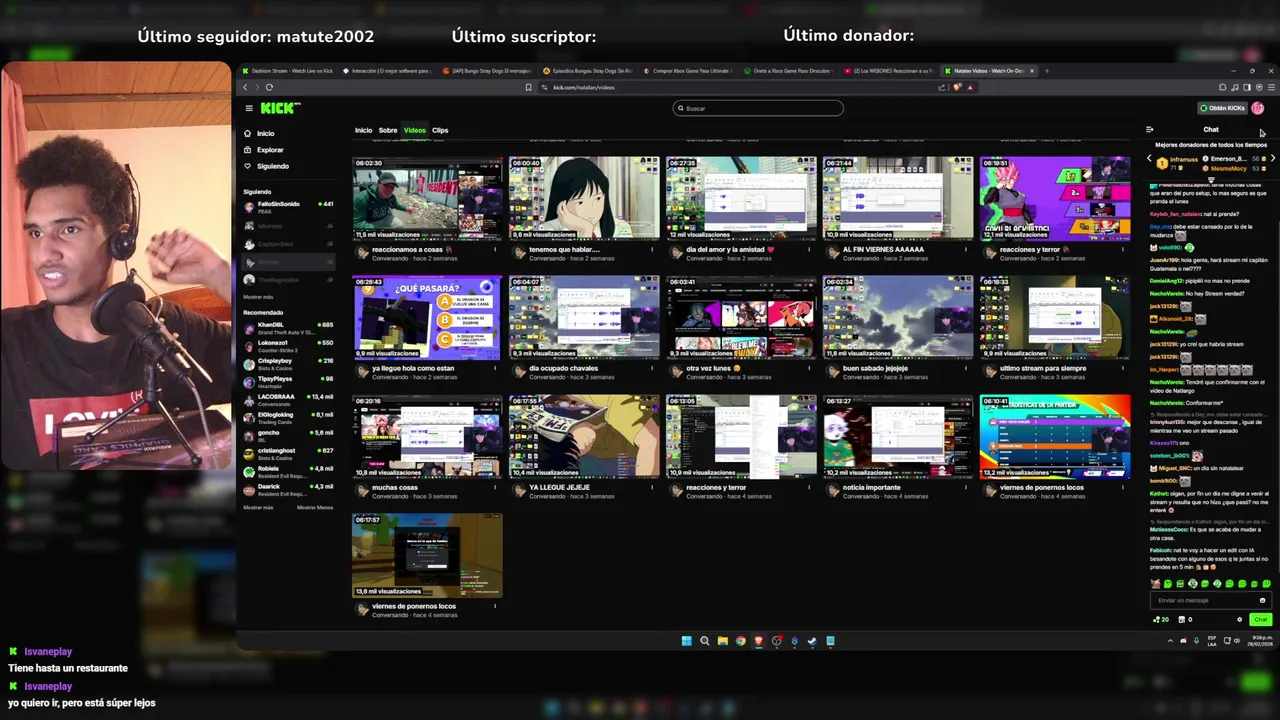Open 'AL FIN VIERNES AAAAAA' video thumbnail
The width and height of the screenshot is (1280, 720).
(x=898, y=198)
